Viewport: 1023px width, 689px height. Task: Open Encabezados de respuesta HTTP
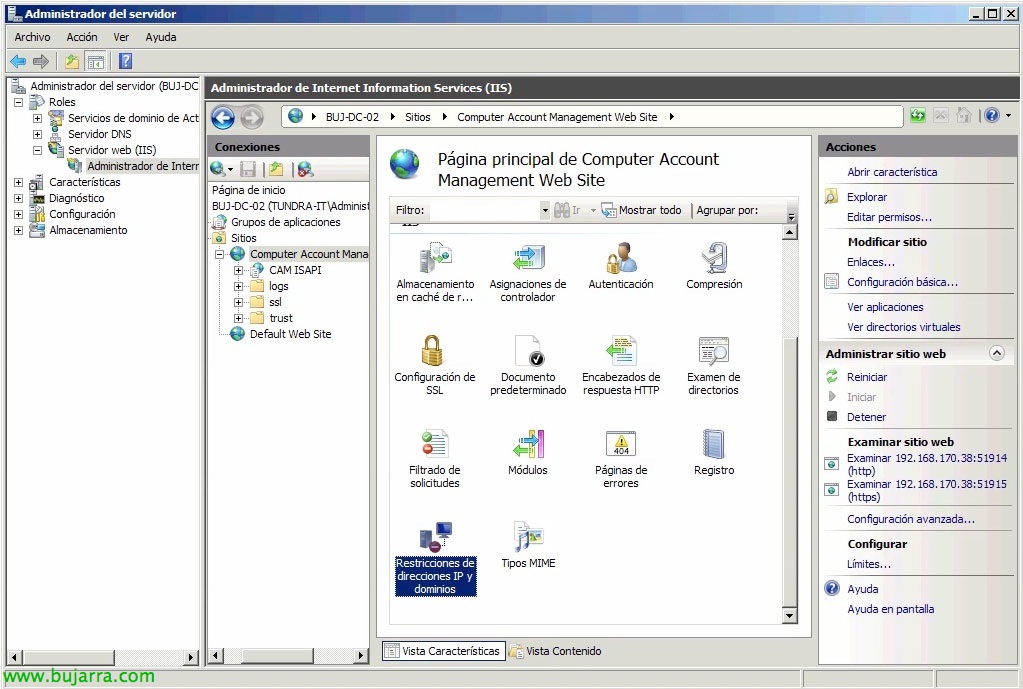click(620, 365)
